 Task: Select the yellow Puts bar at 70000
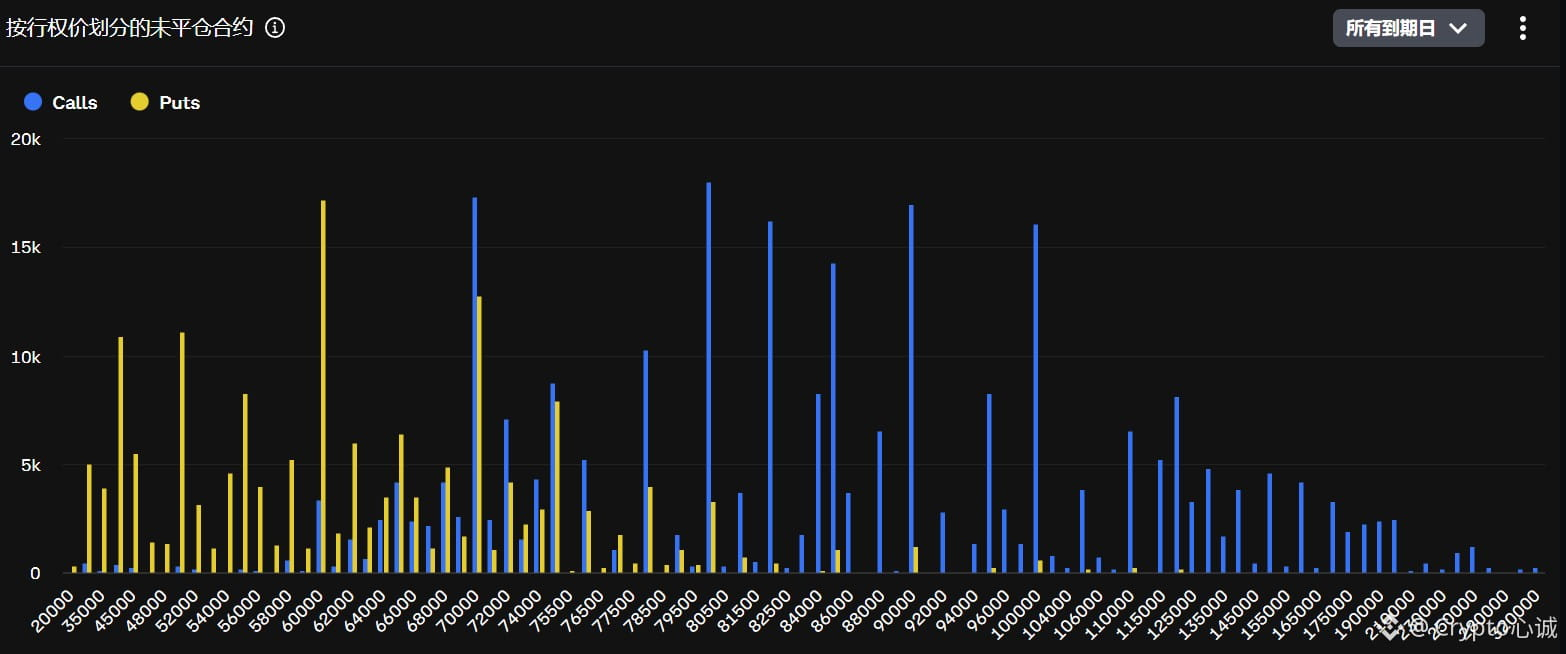[x=480, y=435]
